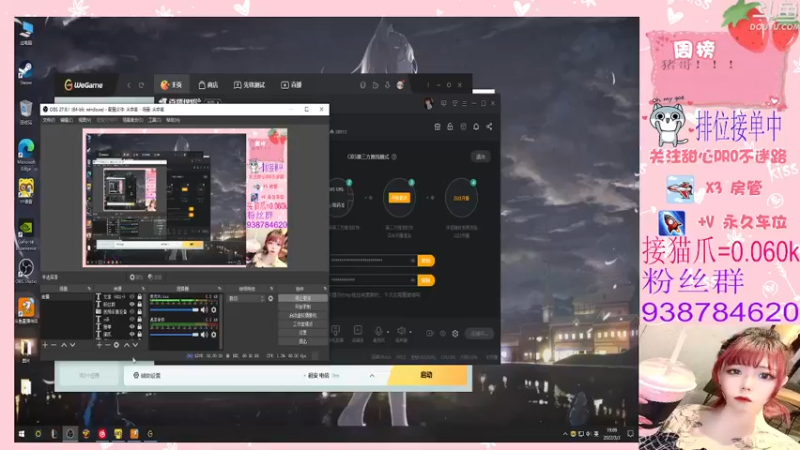
Task: Click the OBS 停止推流 button
Action: coord(303,298)
